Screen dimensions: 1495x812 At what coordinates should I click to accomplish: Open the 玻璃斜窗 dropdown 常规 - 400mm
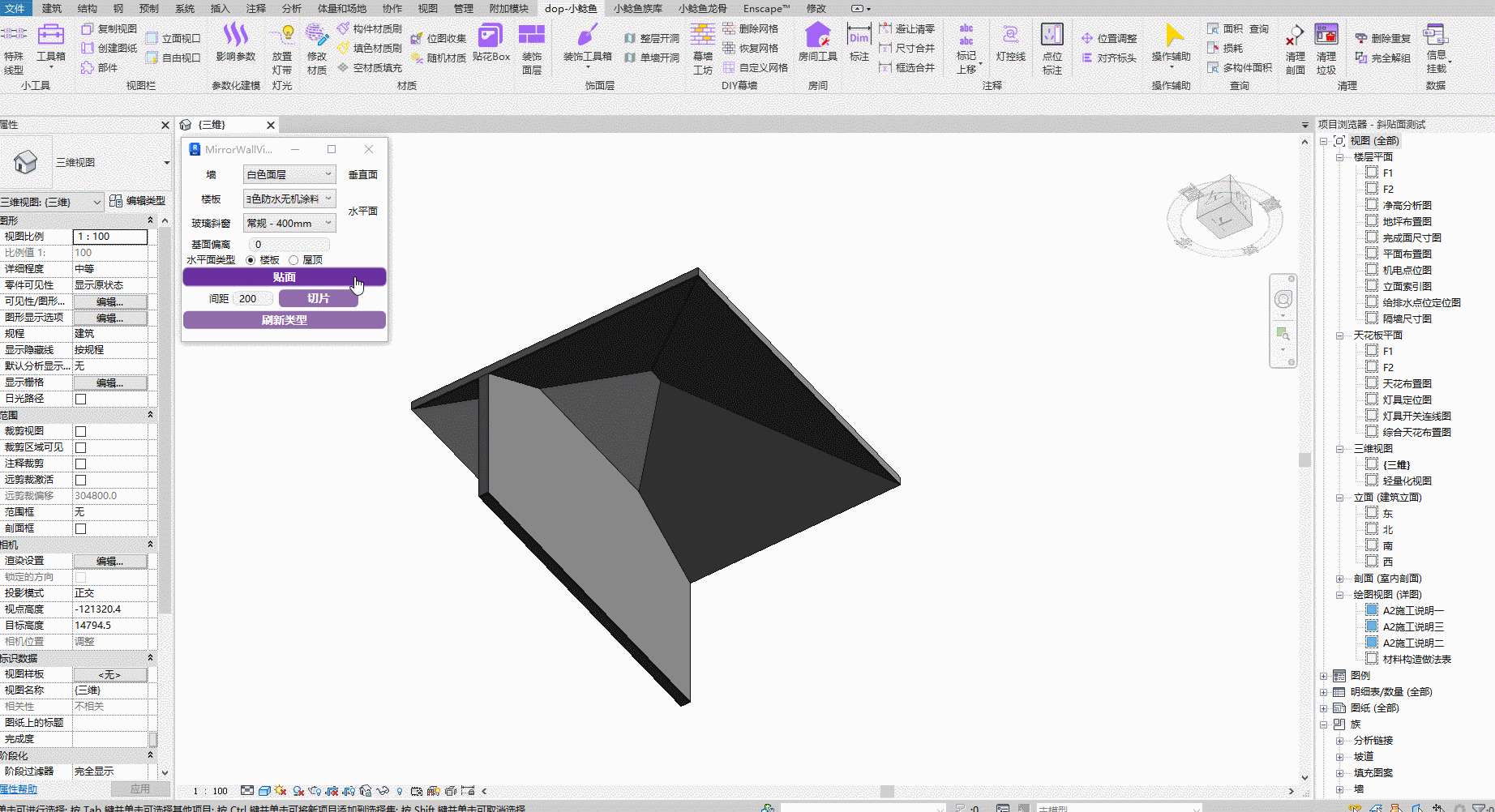289,223
